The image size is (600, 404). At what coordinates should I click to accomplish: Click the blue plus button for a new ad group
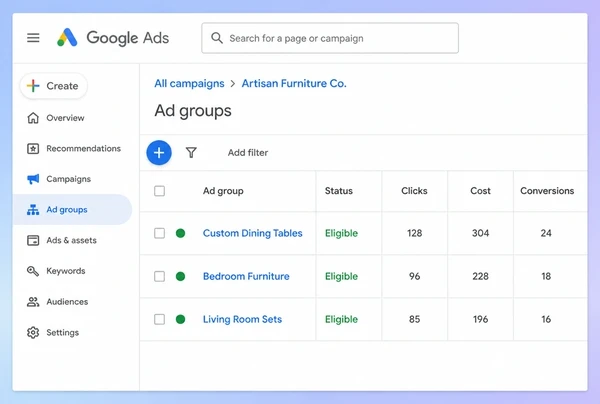coord(159,153)
